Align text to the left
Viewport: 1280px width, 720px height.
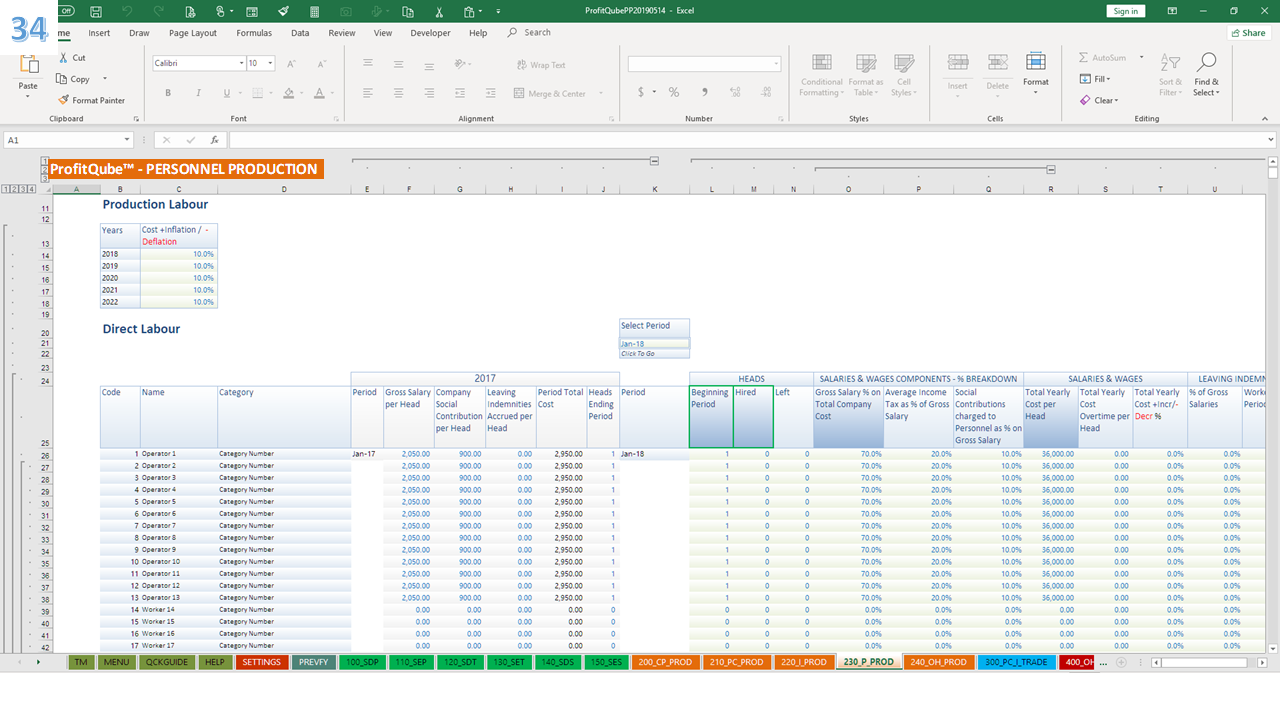pyautogui.click(x=368, y=93)
